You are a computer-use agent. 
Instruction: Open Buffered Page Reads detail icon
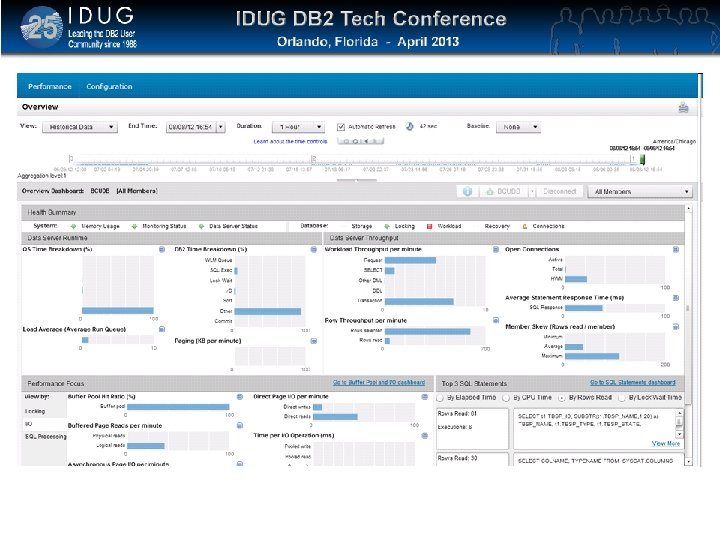[x=240, y=426]
